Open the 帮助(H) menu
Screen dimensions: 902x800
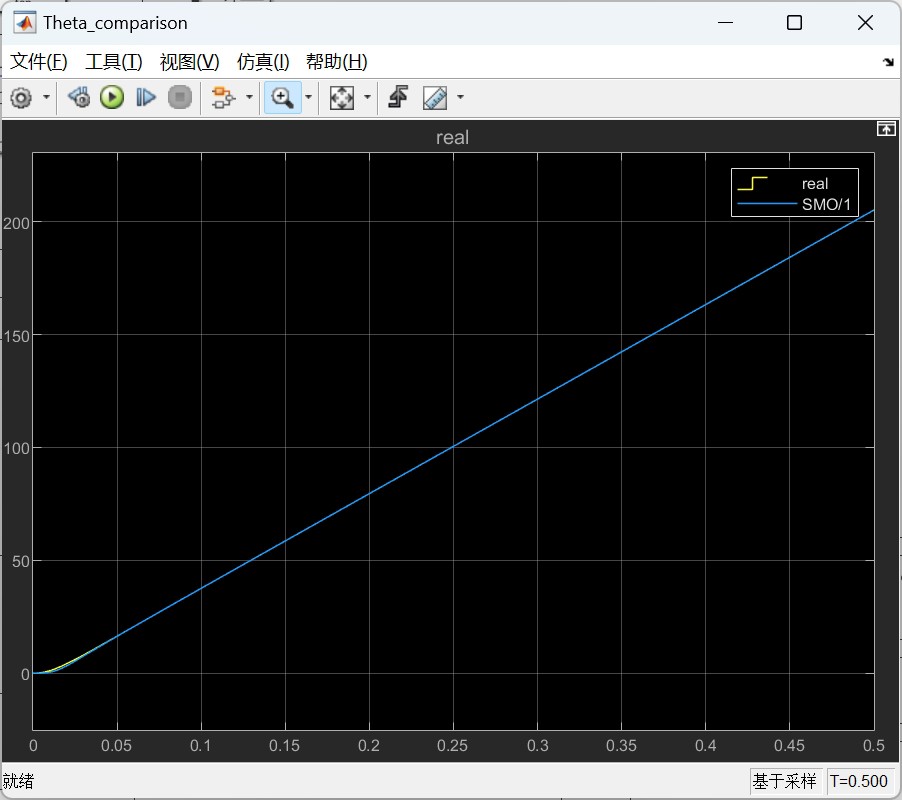pyautogui.click(x=337, y=62)
